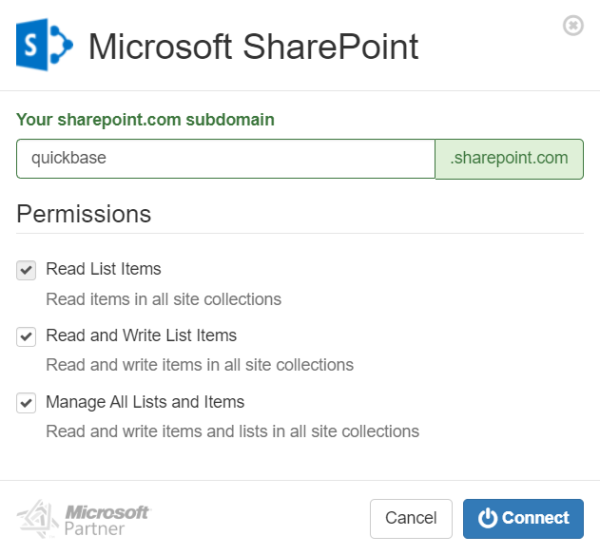
Task: Click the SharePoint logo icon
Action: click(x=44, y=44)
